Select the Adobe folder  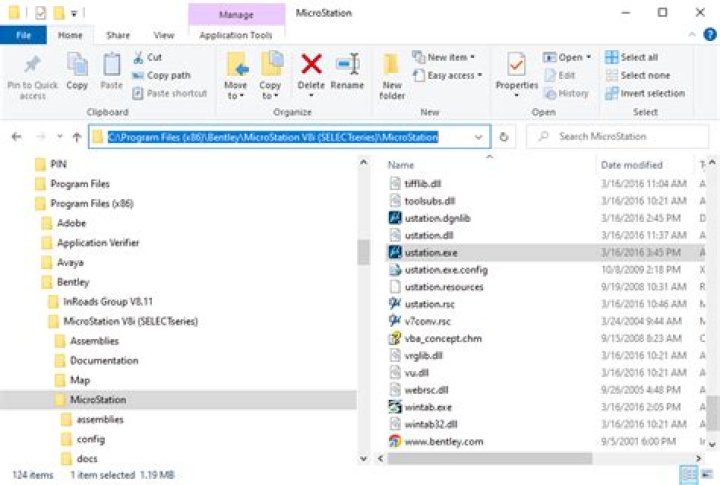point(64,223)
